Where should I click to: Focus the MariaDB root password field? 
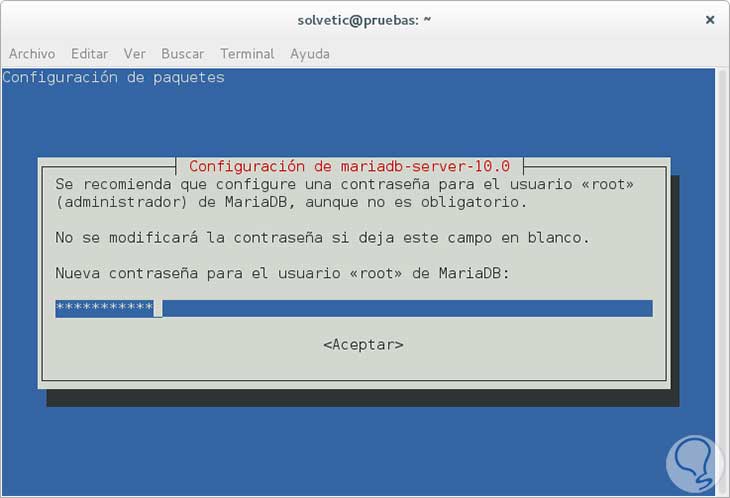tap(354, 309)
